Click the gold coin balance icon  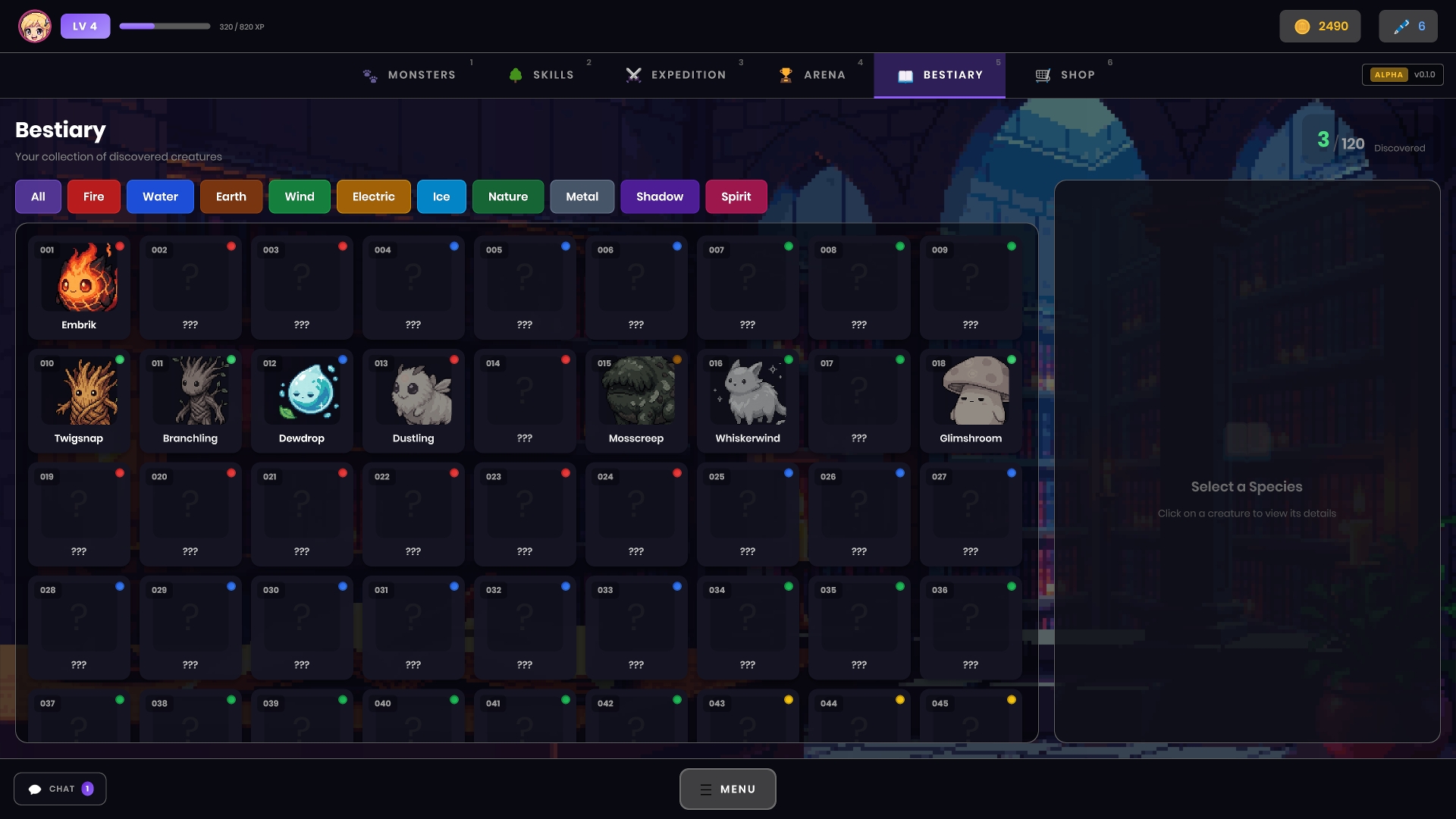(x=1302, y=27)
